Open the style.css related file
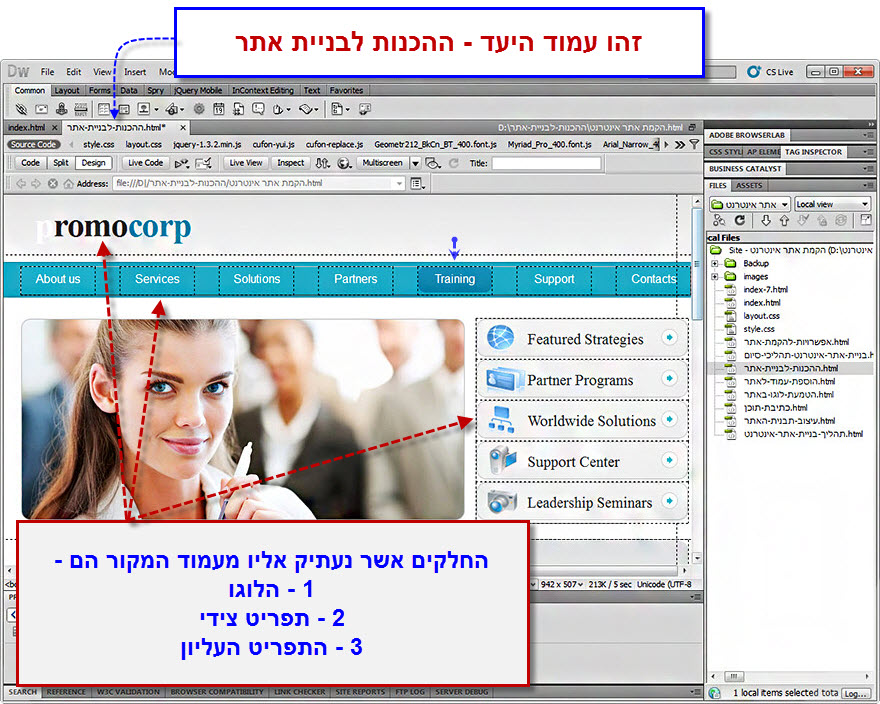Viewport: 880px width, 704px height. 98,144
